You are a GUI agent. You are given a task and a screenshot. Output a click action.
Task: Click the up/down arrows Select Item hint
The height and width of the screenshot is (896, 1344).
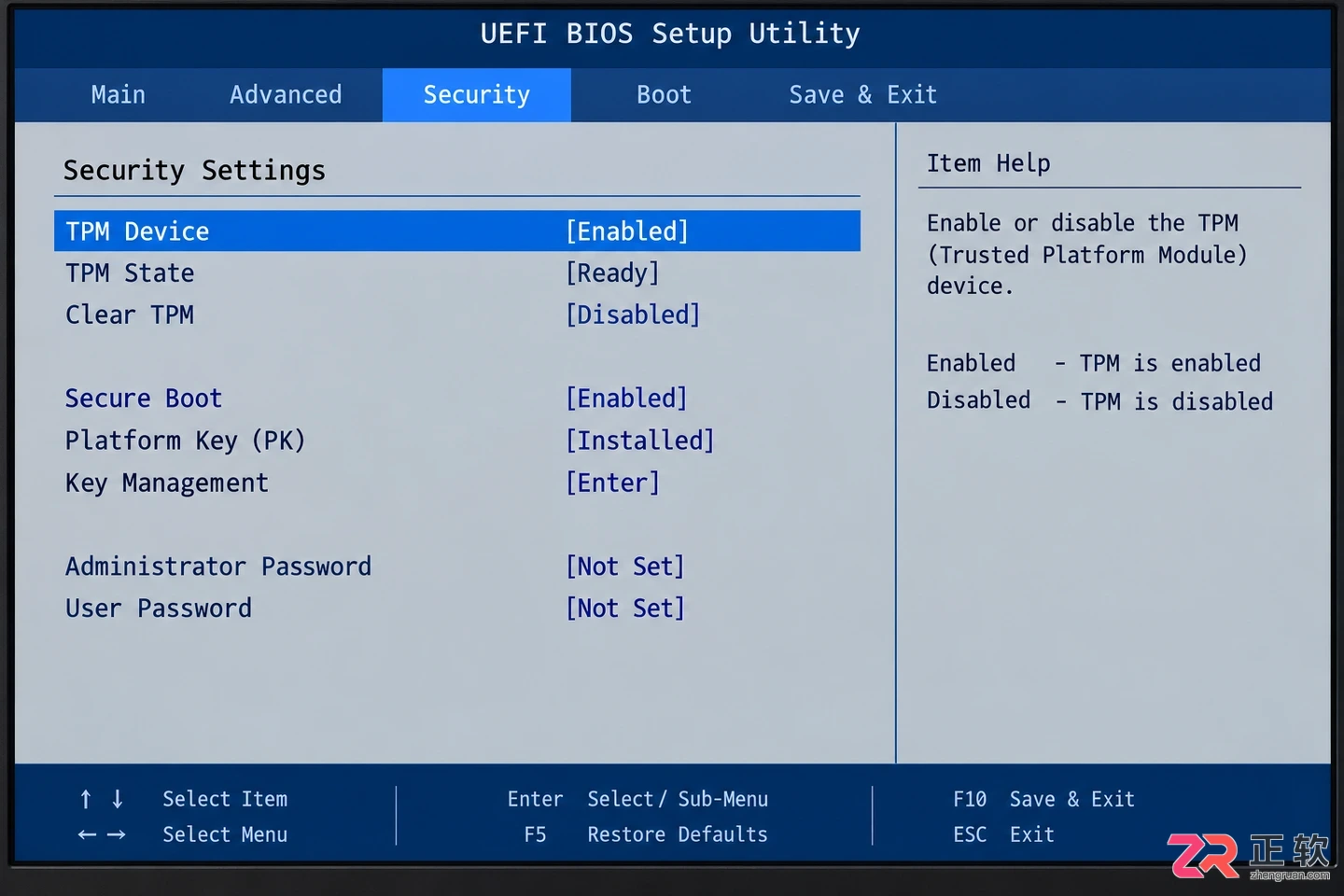(x=184, y=799)
